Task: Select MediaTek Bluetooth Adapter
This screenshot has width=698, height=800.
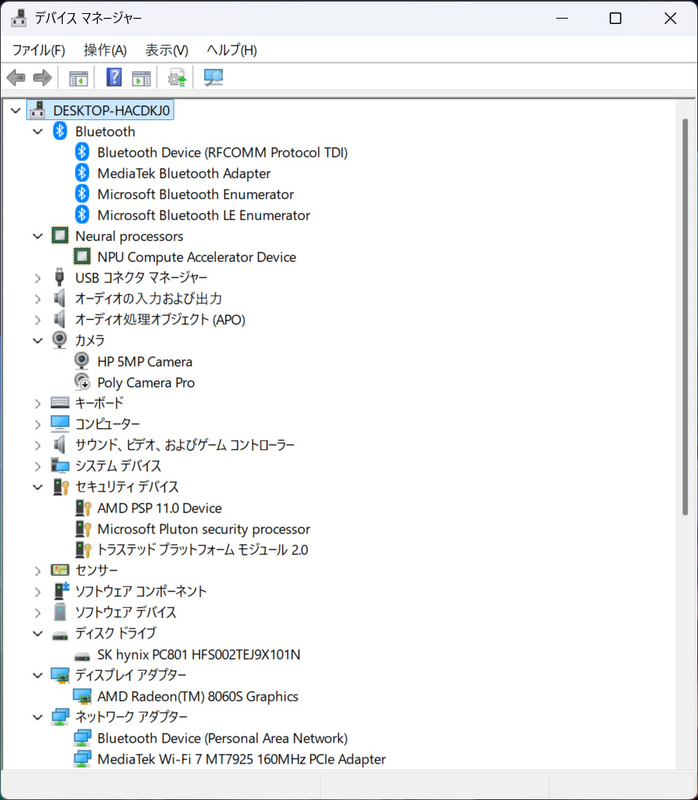Action: [x=184, y=173]
